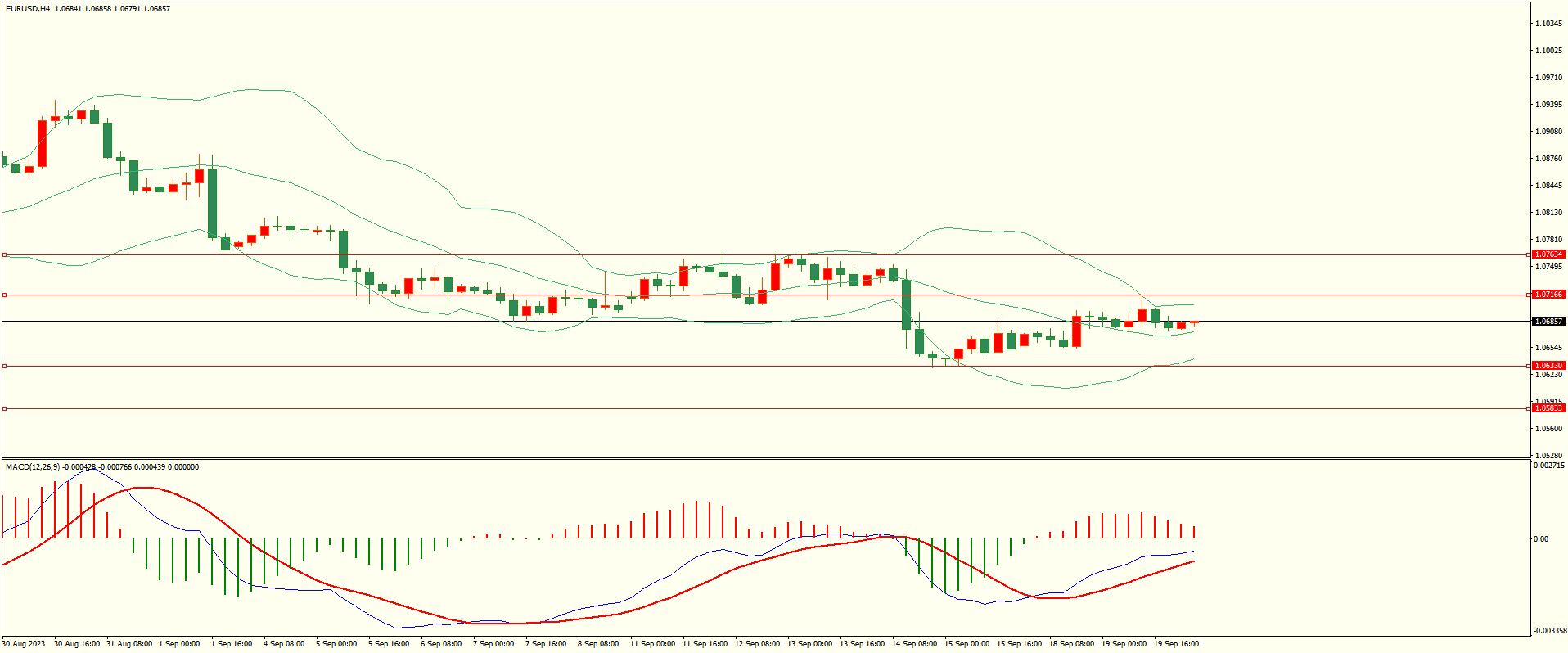Click the 1.08130 price scale label
The width and height of the screenshot is (1568, 653).
pyautogui.click(x=1548, y=213)
